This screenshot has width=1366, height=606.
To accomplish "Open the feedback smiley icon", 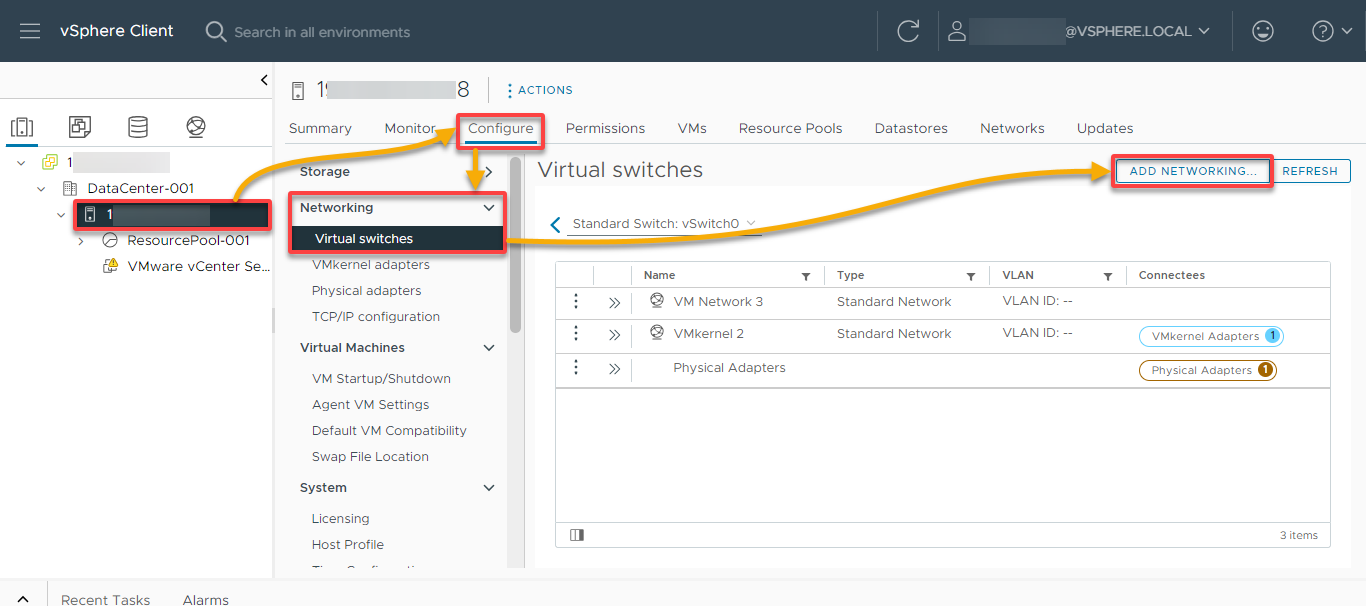I will [1263, 31].
